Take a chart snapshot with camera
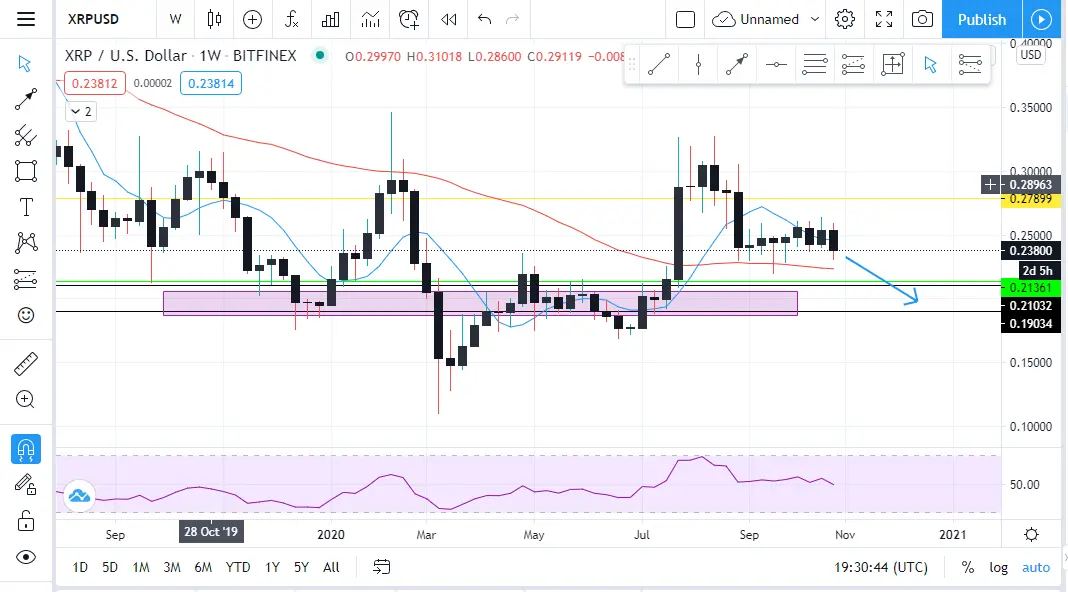Image resolution: width=1068 pixels, height=592 pixels. 922,19
